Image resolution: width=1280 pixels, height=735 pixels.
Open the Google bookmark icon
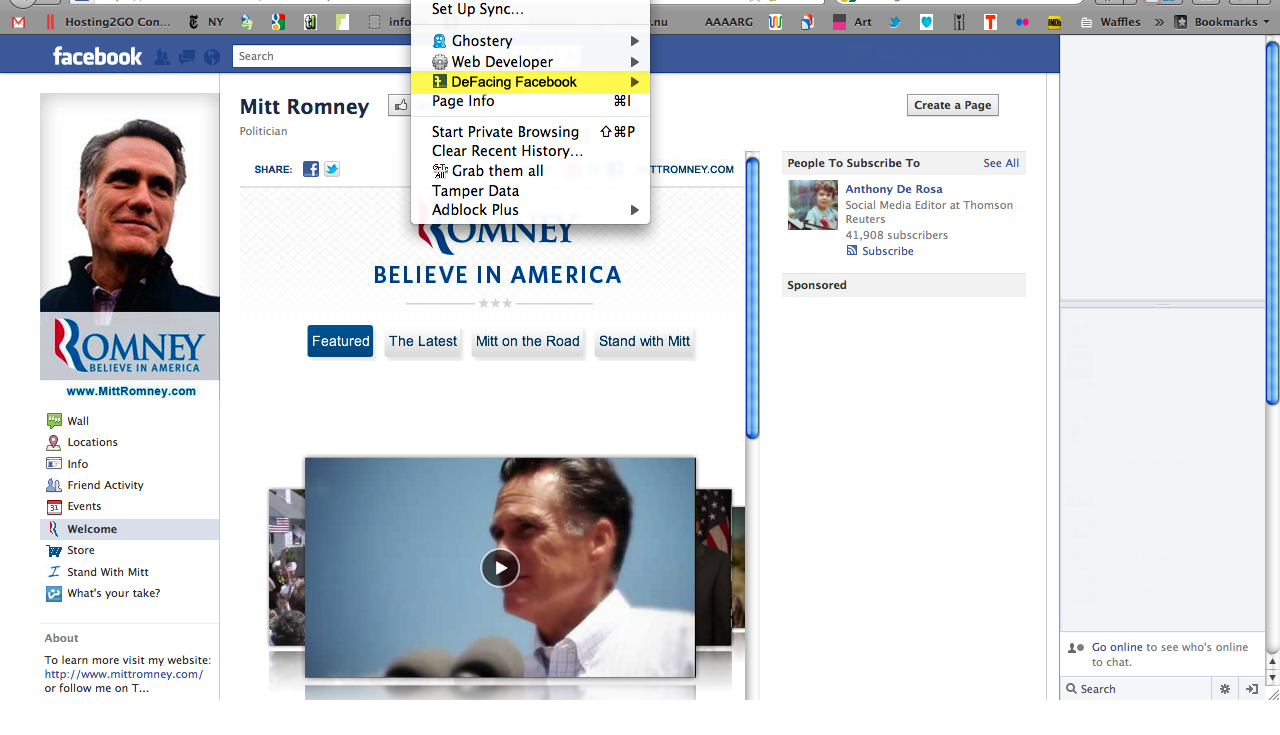(x=278, y=22)
